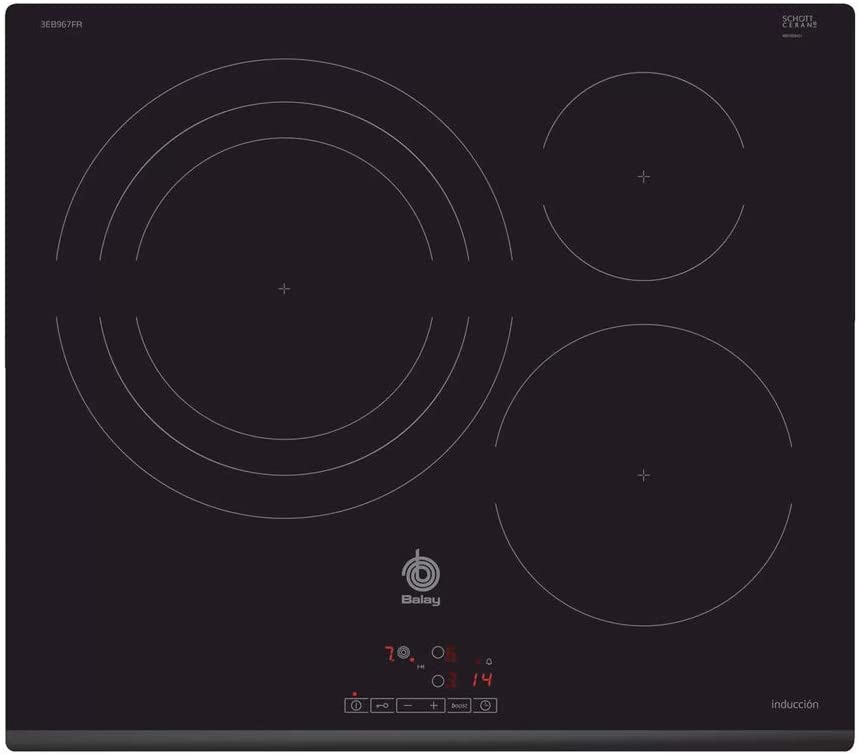This screenshot has width=860, height=756.
Task: Tap the child lock key icon
Action: pyautogui.click(x=382, y=706)
